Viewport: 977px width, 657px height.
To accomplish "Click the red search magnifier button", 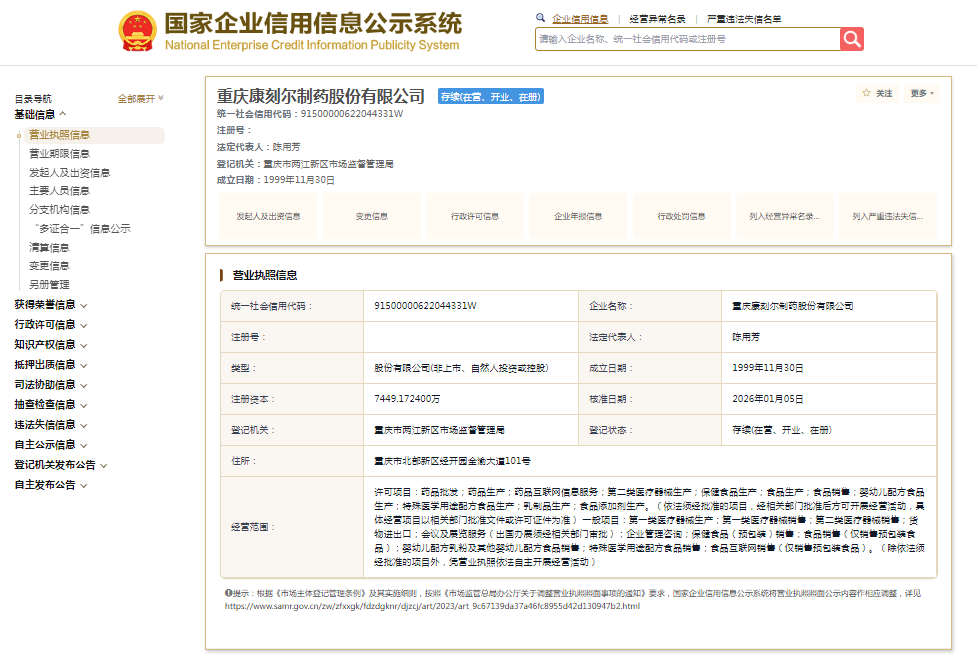I will pyautogui.click(x=851, y=39).
